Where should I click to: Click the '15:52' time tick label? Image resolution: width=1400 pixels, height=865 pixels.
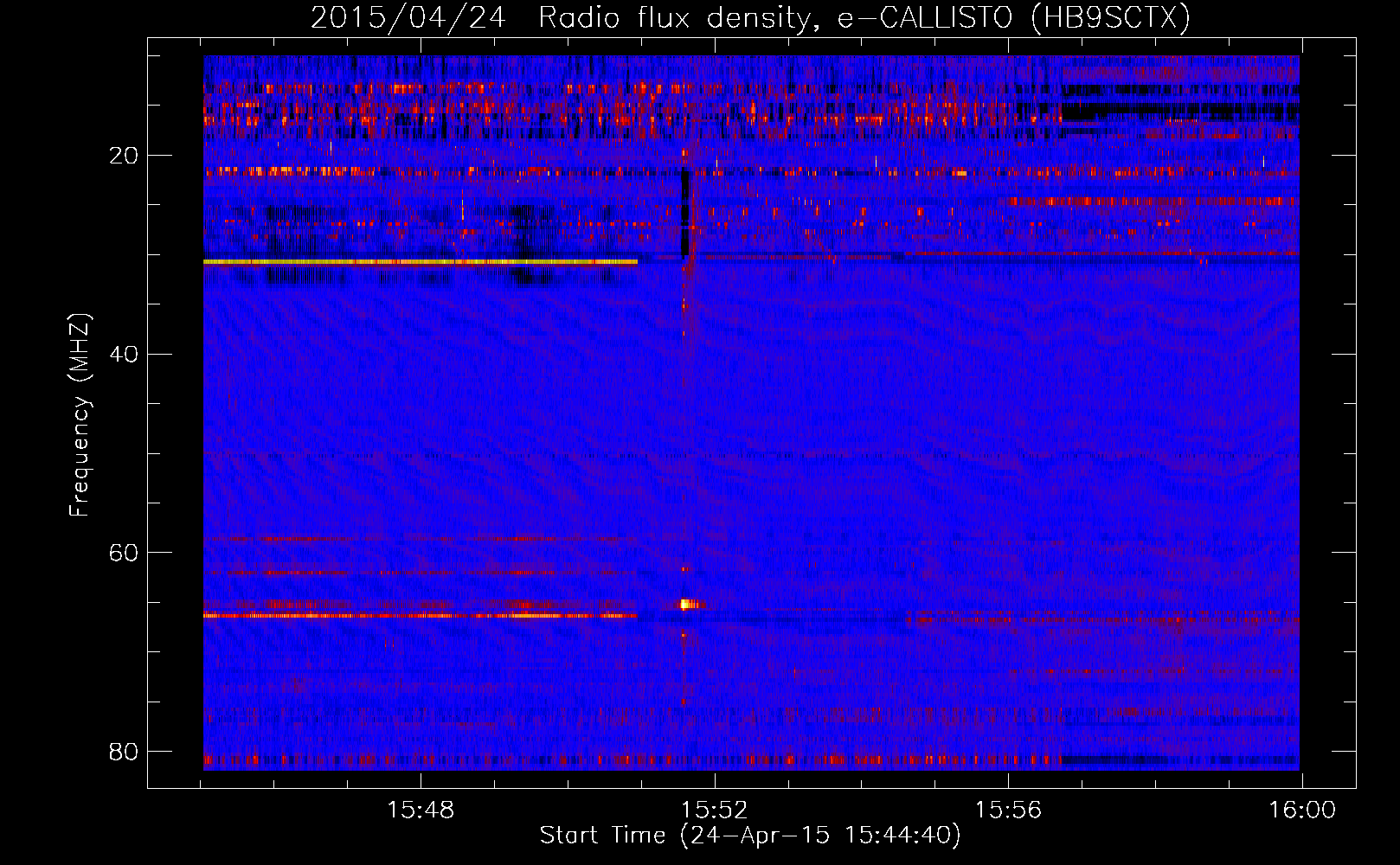pyautogui.click(x=714, y=811)
